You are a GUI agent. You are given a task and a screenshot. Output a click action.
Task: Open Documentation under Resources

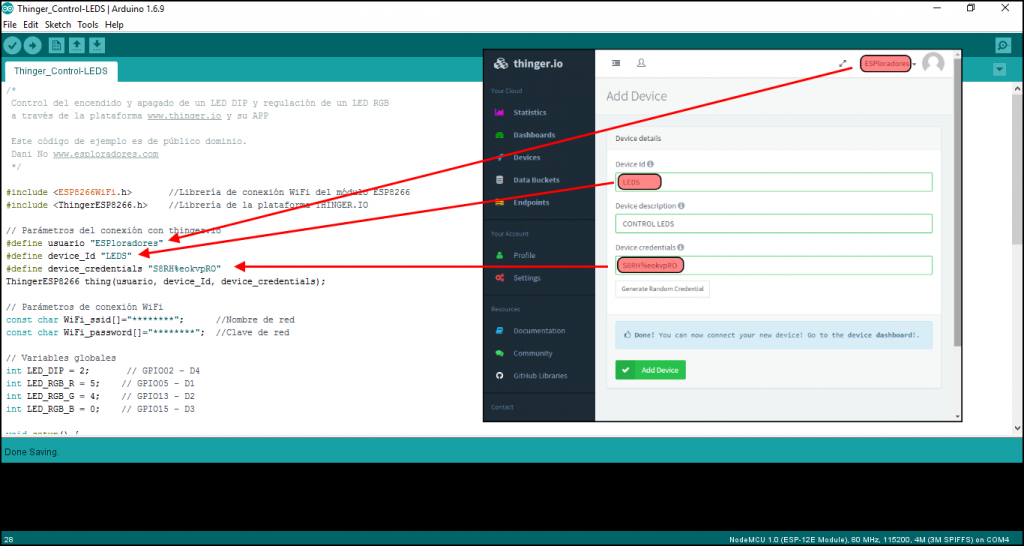[538, 330]
